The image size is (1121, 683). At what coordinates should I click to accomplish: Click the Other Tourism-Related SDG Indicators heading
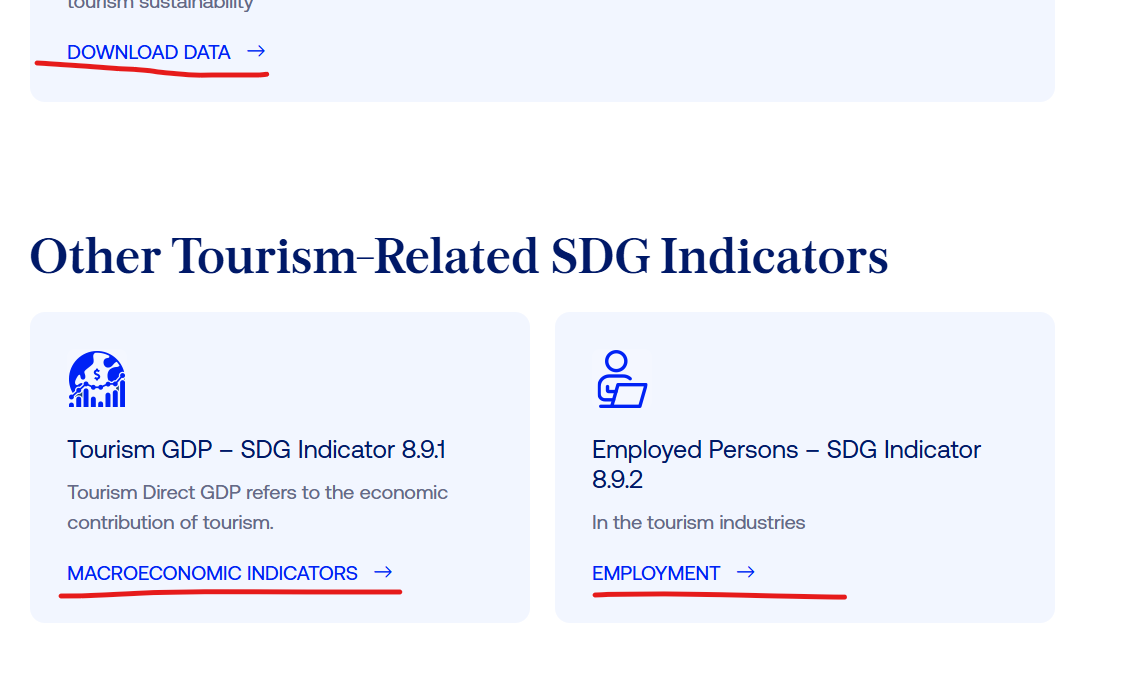pyautogui.click(x=459, y=256)
